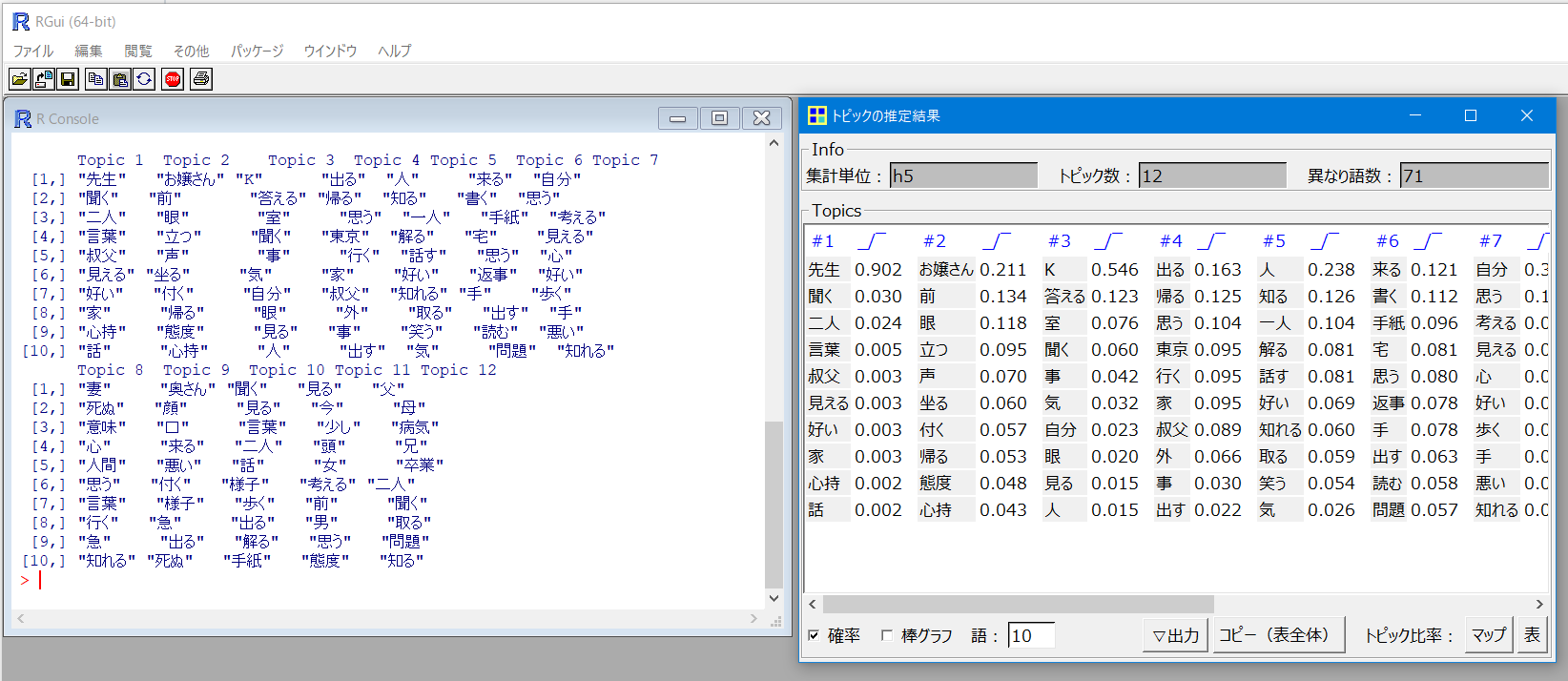The width and height of the screenshot is (1568, 681).
Task: Click R Console vertical scrollbar down arrow
Action: (x=774, y=598)
